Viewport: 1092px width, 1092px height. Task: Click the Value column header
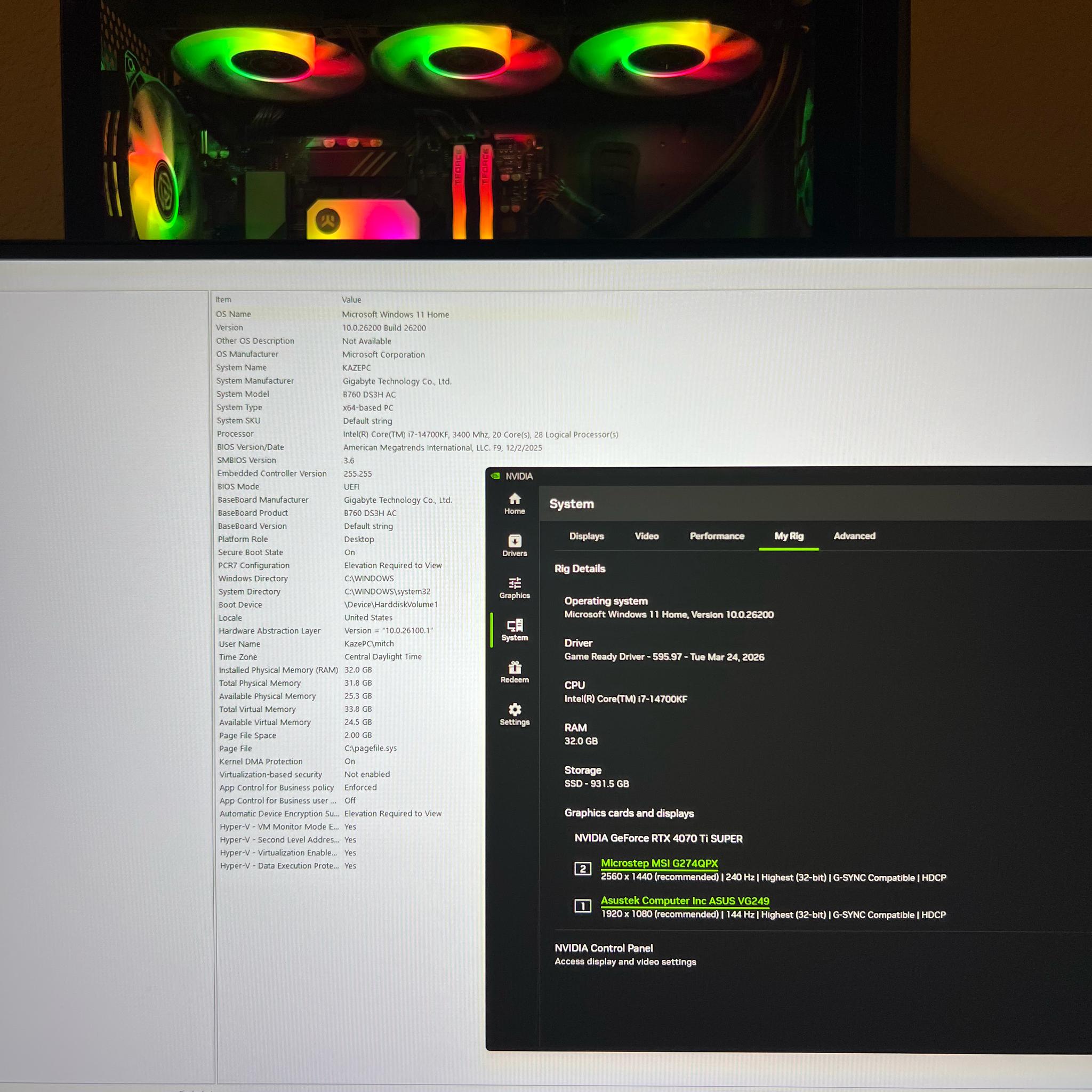(x=351, y=300)
